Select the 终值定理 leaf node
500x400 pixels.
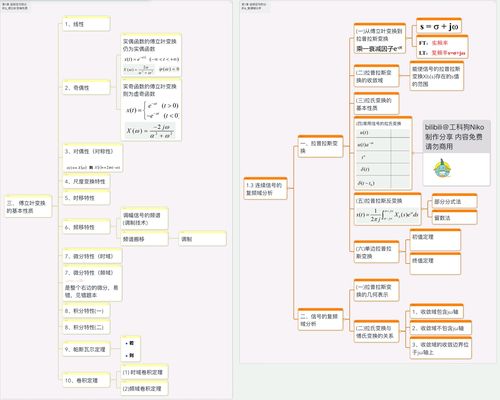coord(435,264)
